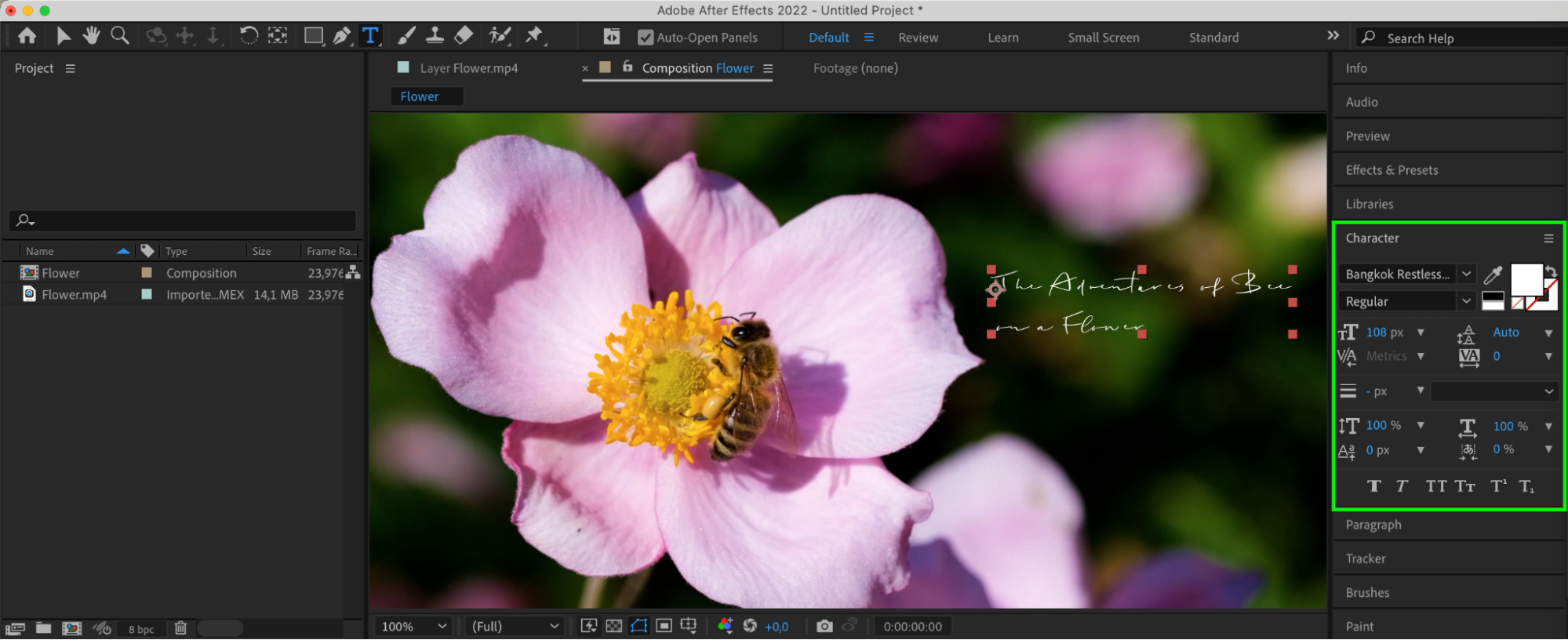Open Show Channel and Color Management icon
The height and width of the screenshot is (640, 1568).
click(725, 626)
